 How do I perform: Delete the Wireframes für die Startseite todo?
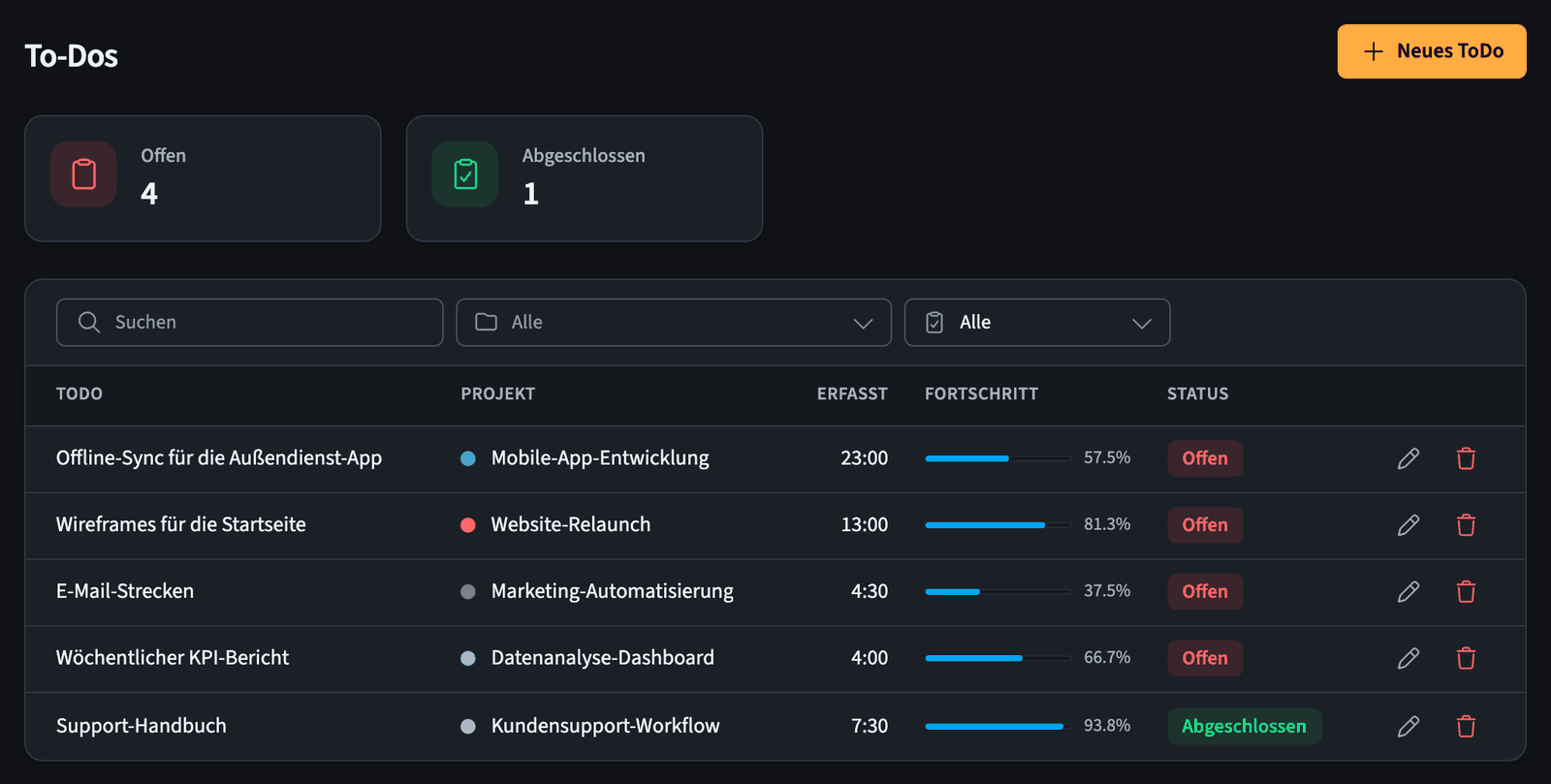coord(1466,525)
